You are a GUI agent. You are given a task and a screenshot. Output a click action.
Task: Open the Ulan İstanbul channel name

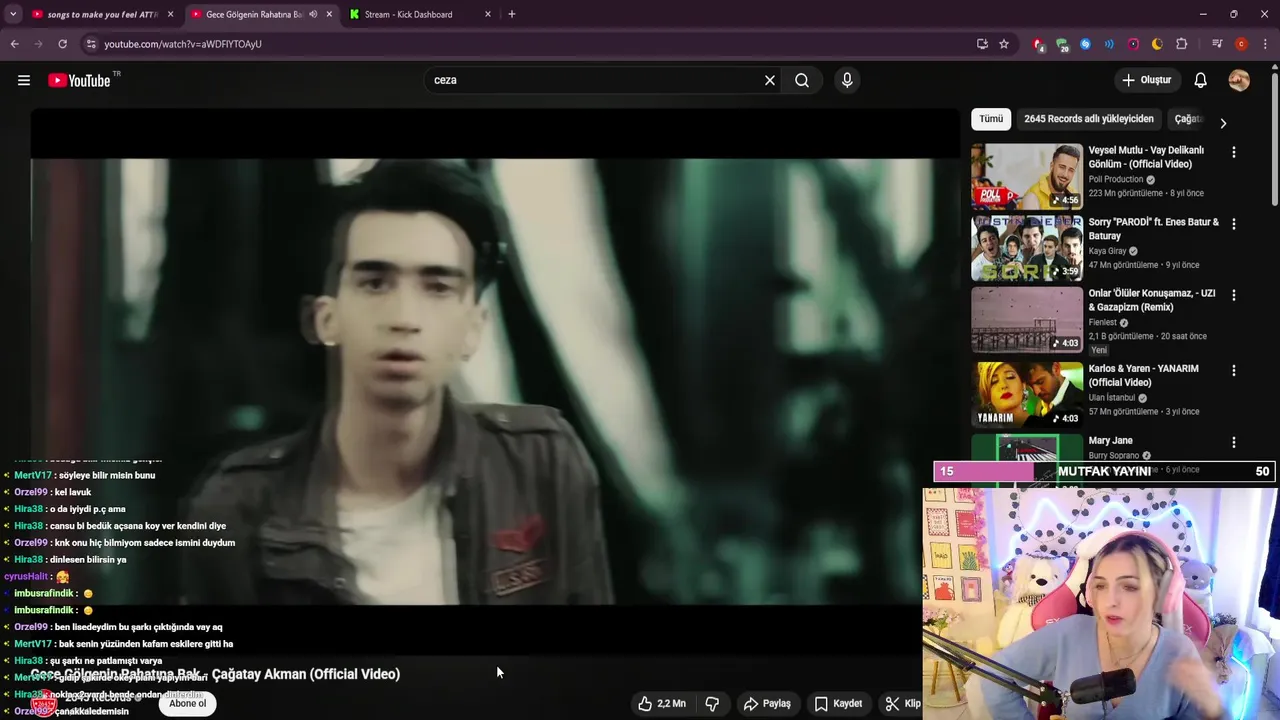point(1111,397)
